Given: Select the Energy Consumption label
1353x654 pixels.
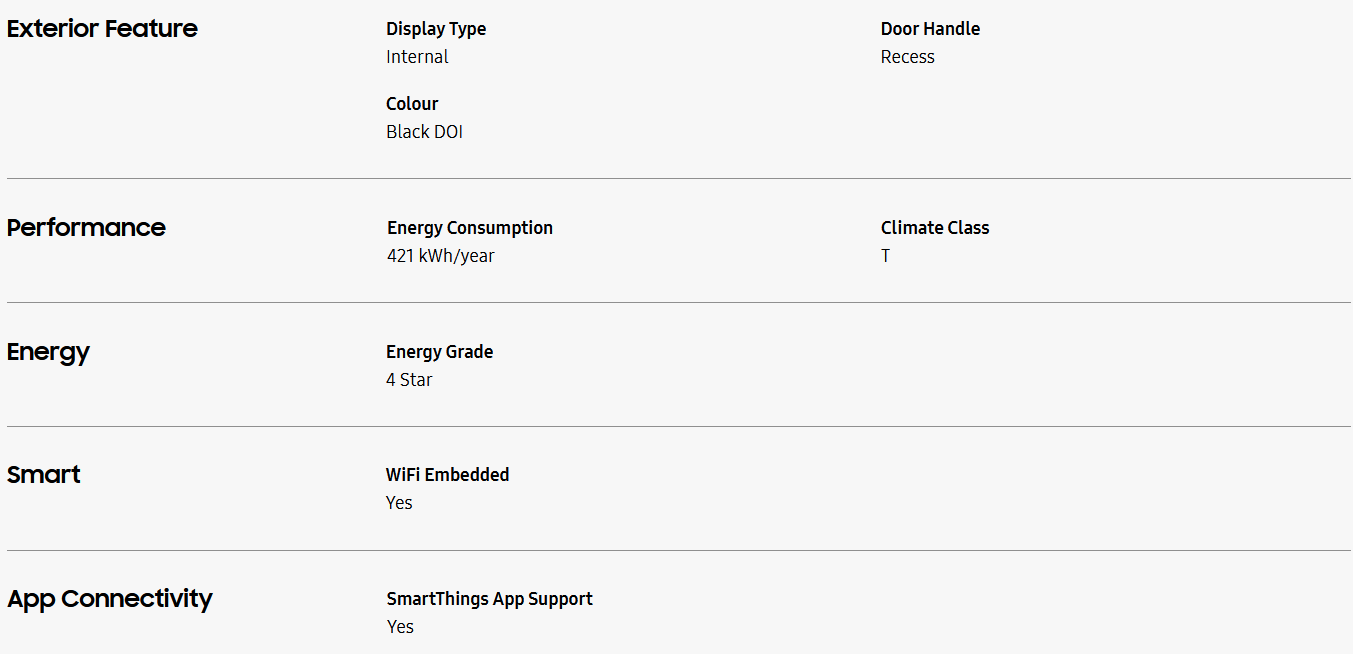Looking at the screenshot, I should click(470, 228).
